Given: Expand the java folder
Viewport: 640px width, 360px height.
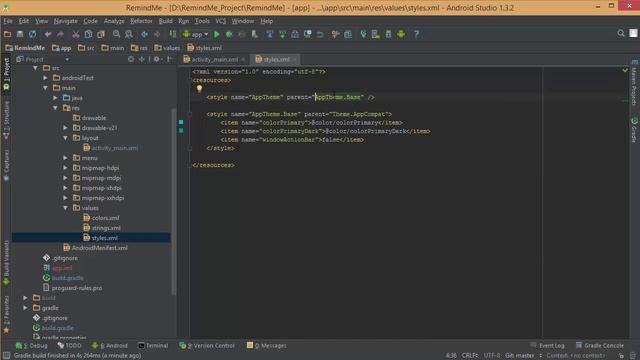Looking at the screenshot, I should tap(55, 98).
